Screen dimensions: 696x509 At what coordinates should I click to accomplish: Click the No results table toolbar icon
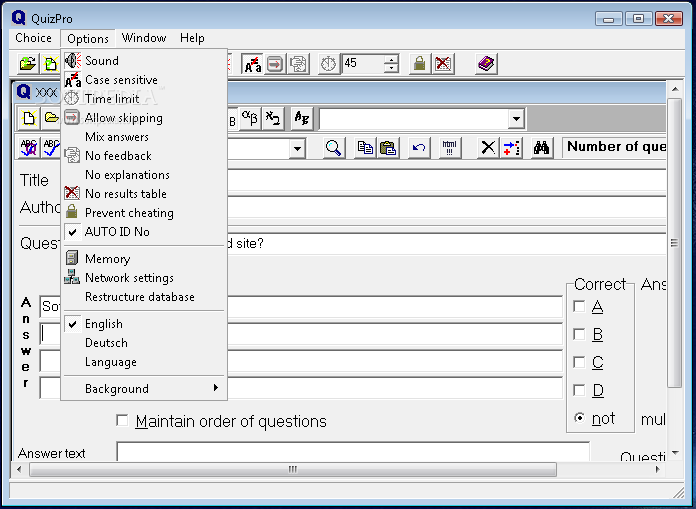pos(443,64)
